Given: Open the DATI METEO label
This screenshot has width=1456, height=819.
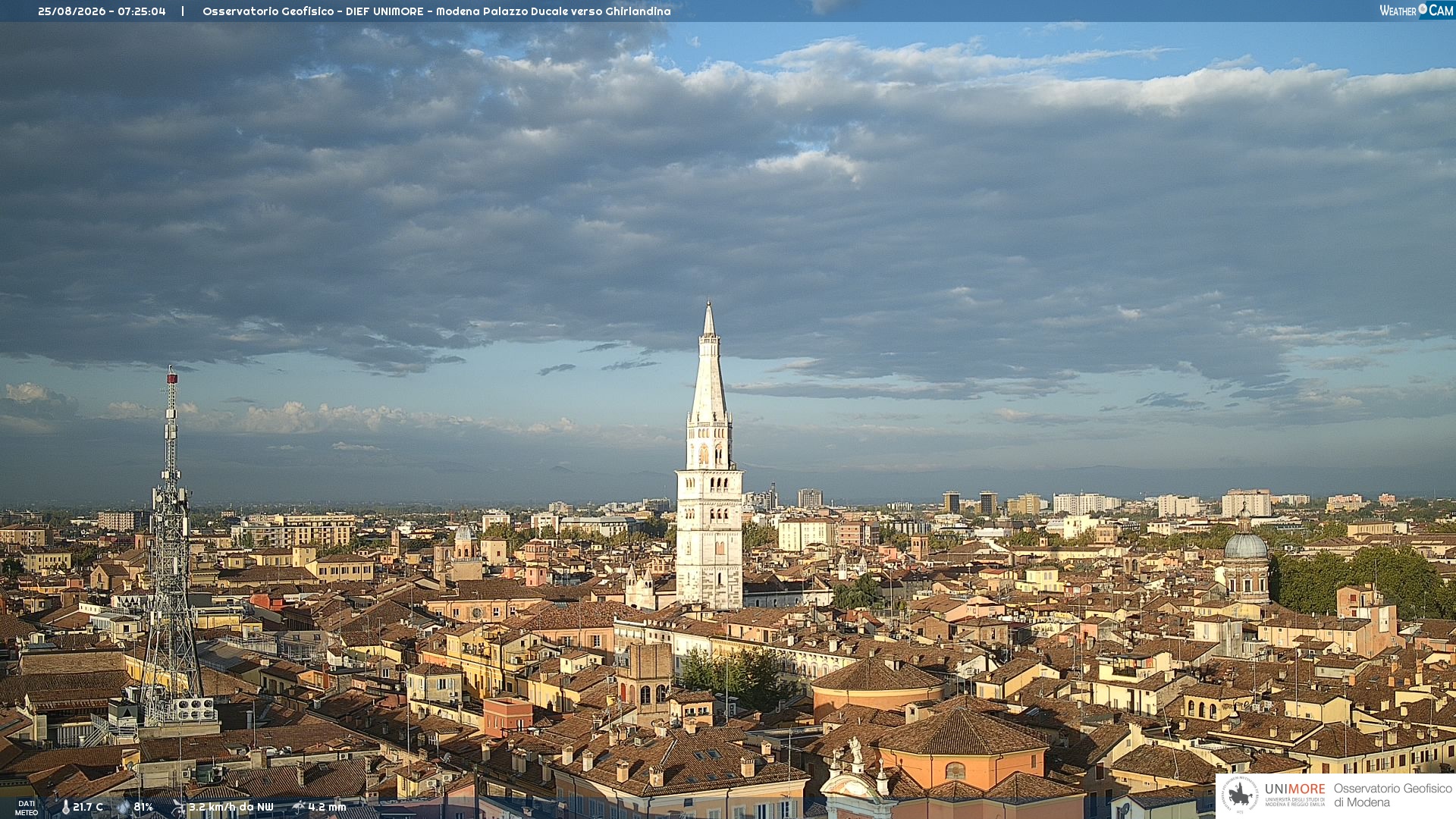Looking at the screenshot, I should 27,808.
